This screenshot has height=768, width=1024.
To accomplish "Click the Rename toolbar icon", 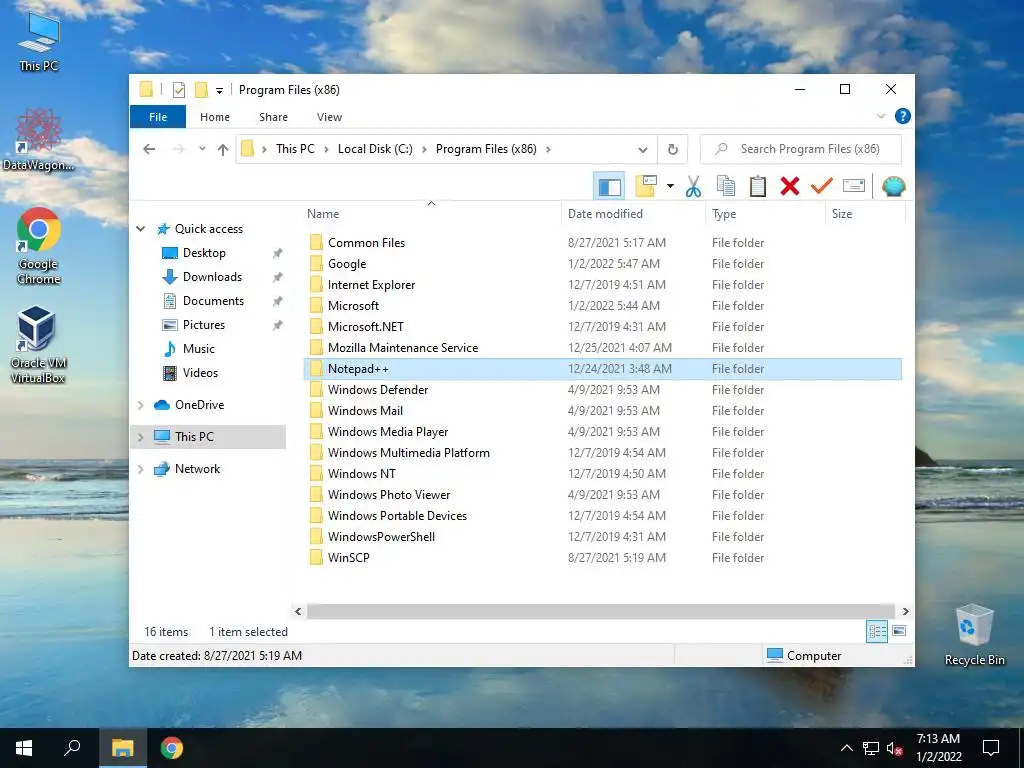I will coord(854,186).
